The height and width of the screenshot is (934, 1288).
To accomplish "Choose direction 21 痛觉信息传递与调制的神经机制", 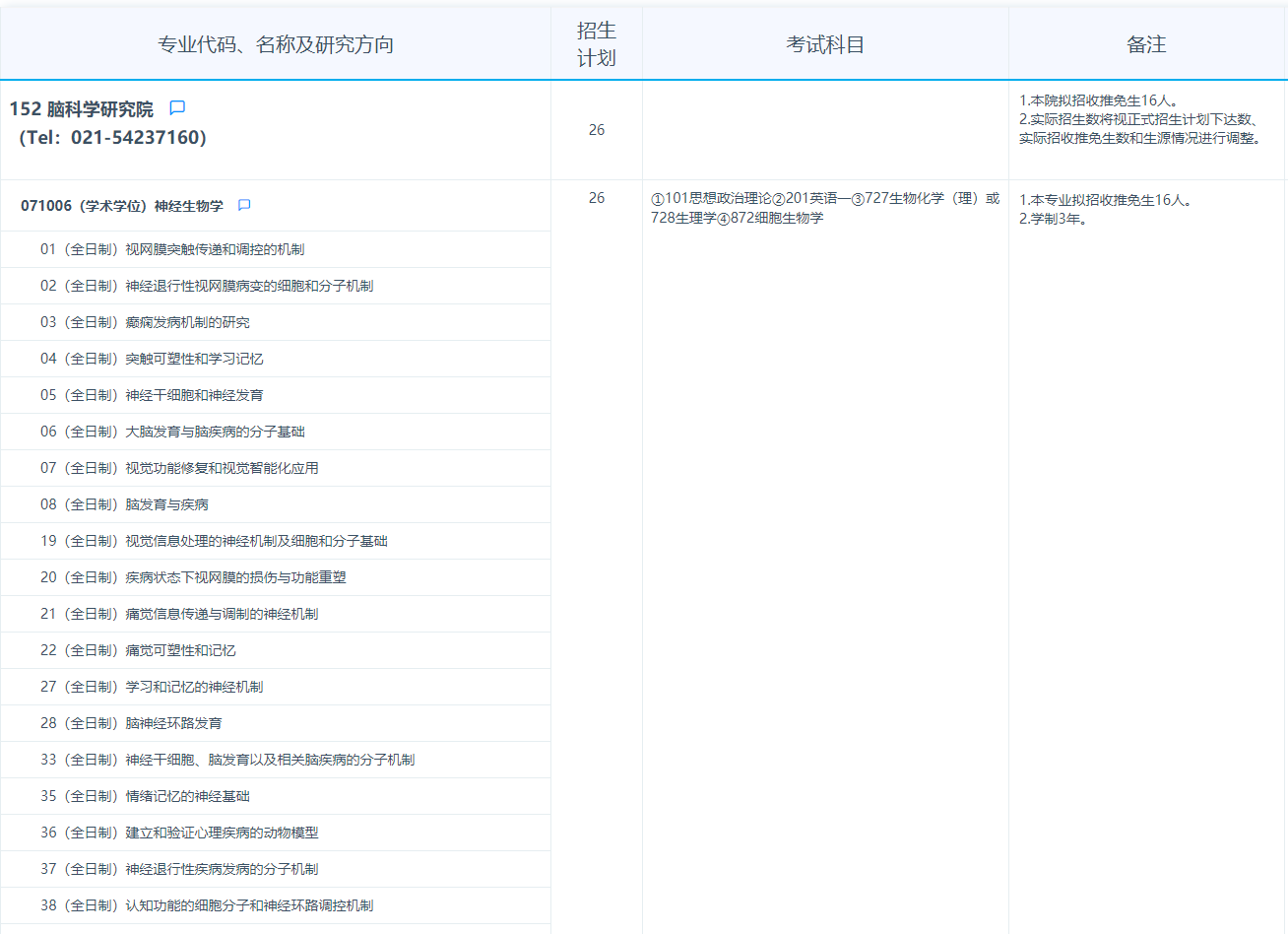I will coord(179,614).
